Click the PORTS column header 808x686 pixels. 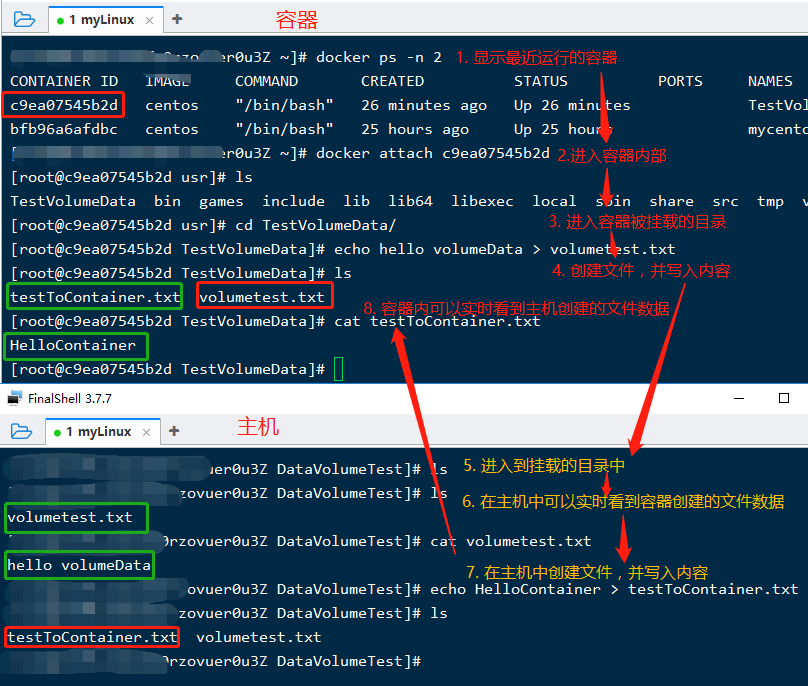[x=680, y=81]
